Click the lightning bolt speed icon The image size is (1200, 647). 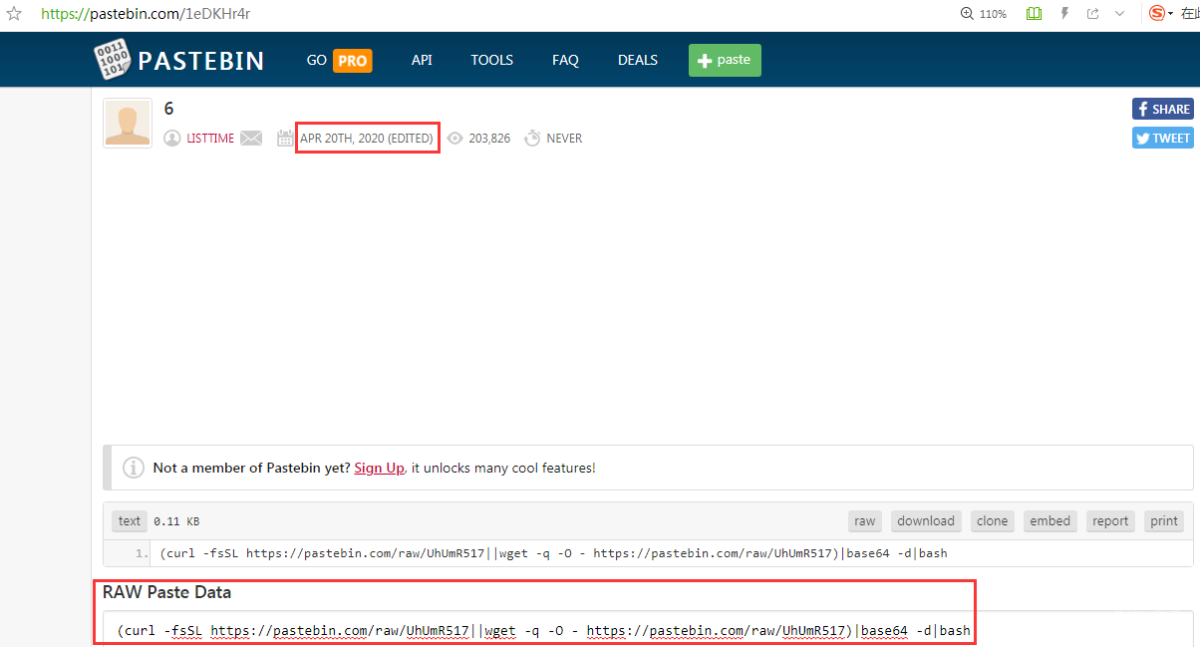click(1065, 14)
